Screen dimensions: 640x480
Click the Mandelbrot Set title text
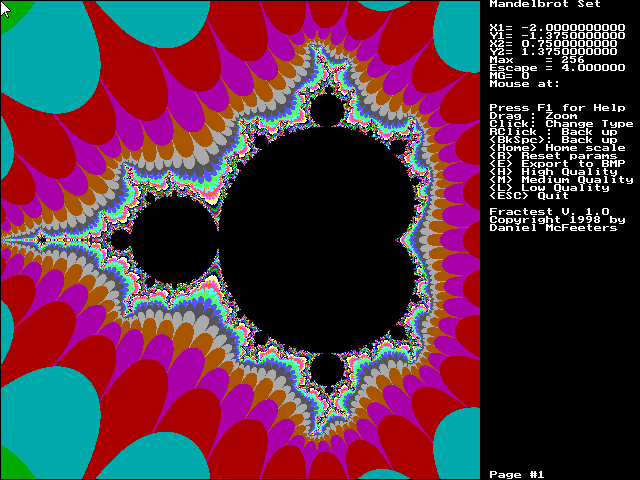[536, 5]
